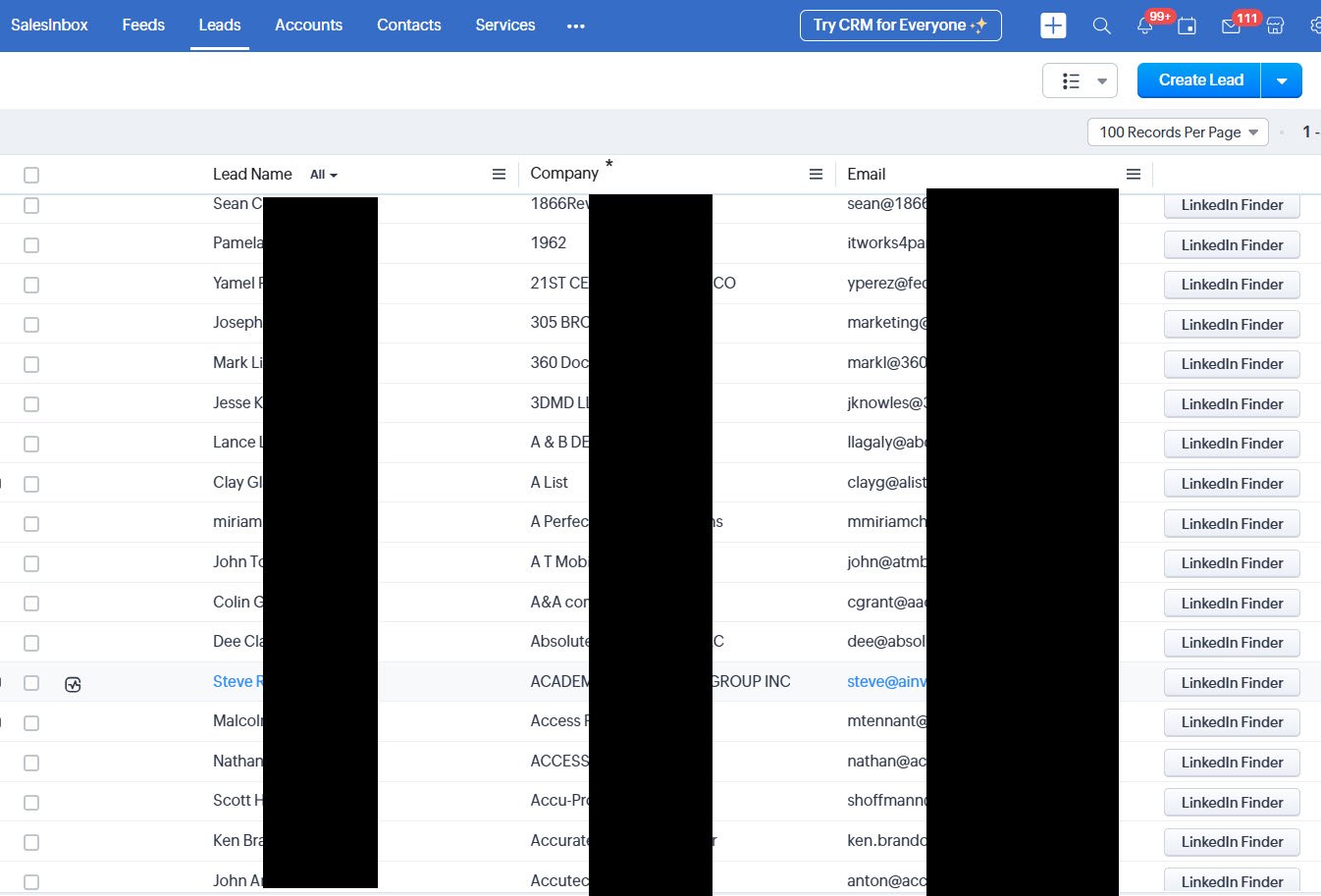
Task: Click the company cell '1962'
Action: point(549,242)
